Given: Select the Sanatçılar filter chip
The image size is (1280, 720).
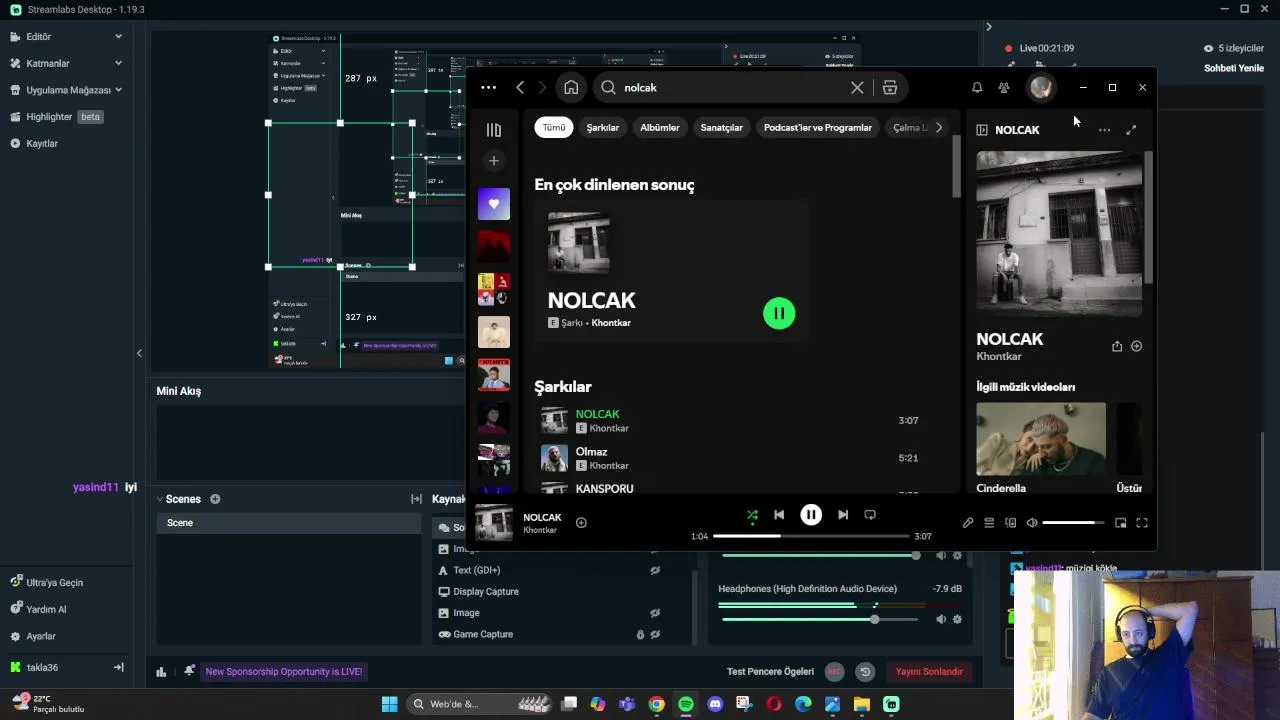Looking at the screenshot, I should coord(721,127).
